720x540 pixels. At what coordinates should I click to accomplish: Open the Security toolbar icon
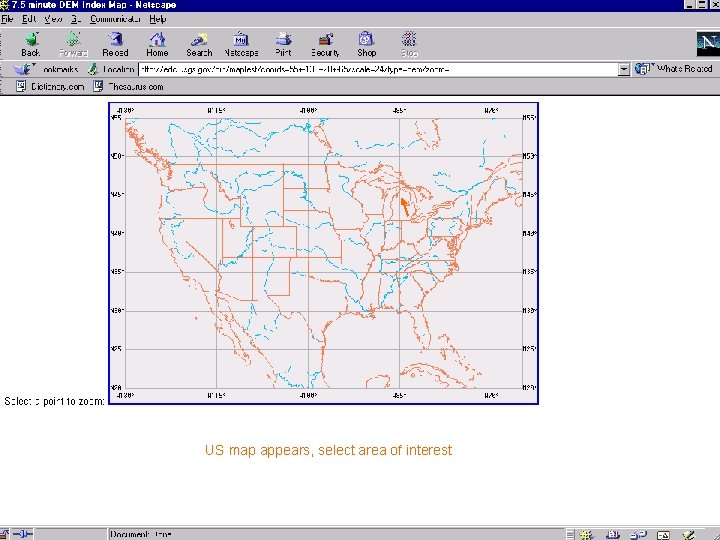click(325, 39)
